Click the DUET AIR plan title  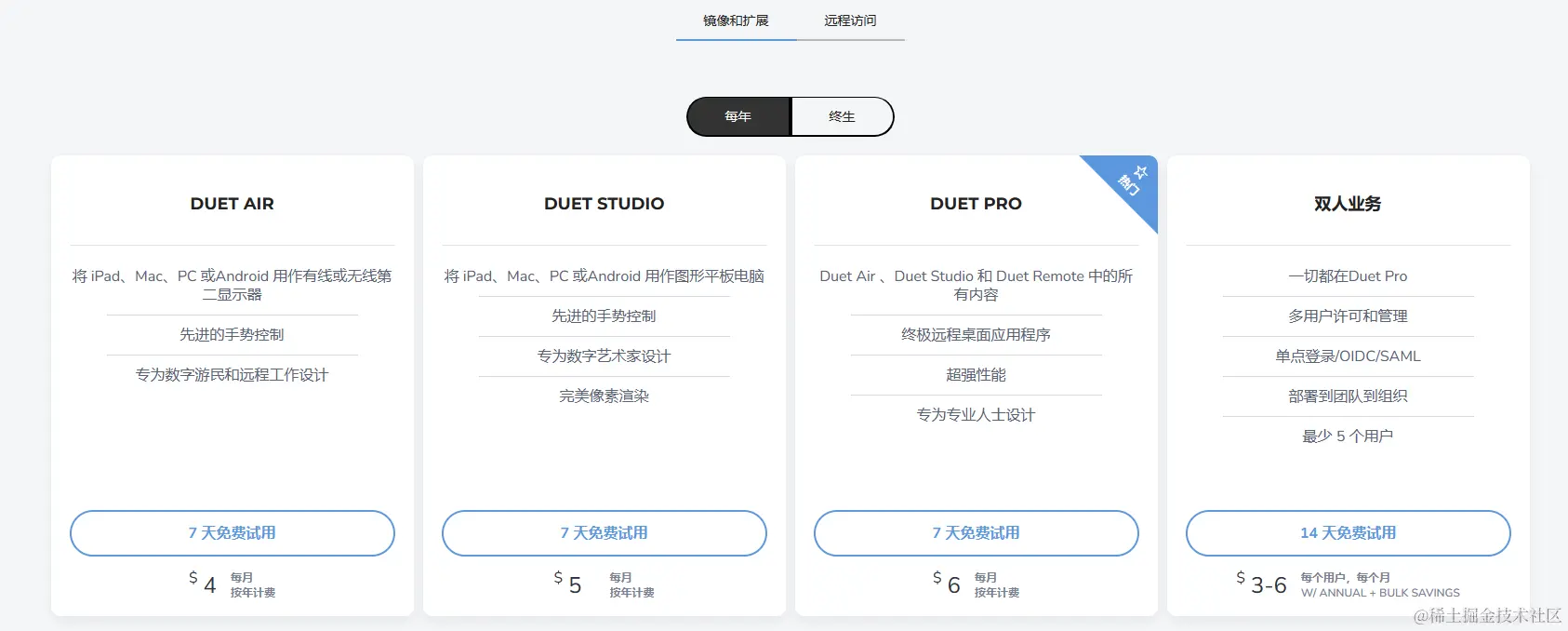(233, 204)
